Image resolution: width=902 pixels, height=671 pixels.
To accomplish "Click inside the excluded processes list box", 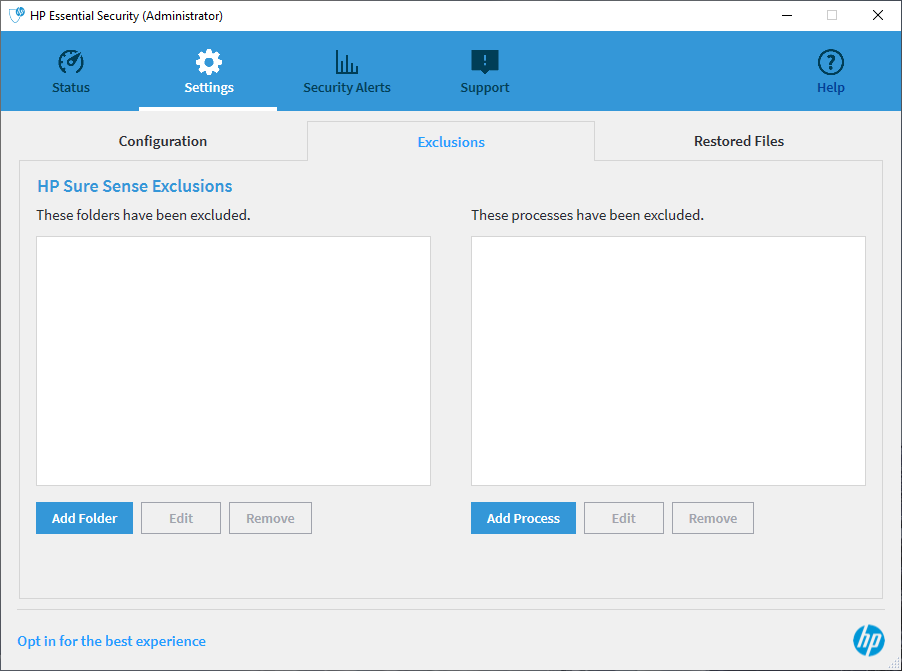I will click(668, 360).
